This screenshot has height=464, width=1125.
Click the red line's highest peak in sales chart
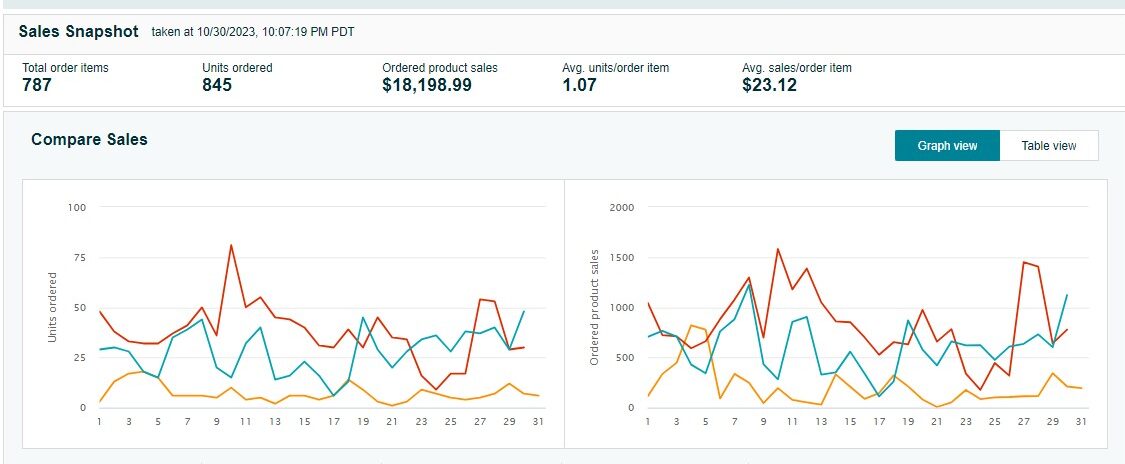coord(778,249)
